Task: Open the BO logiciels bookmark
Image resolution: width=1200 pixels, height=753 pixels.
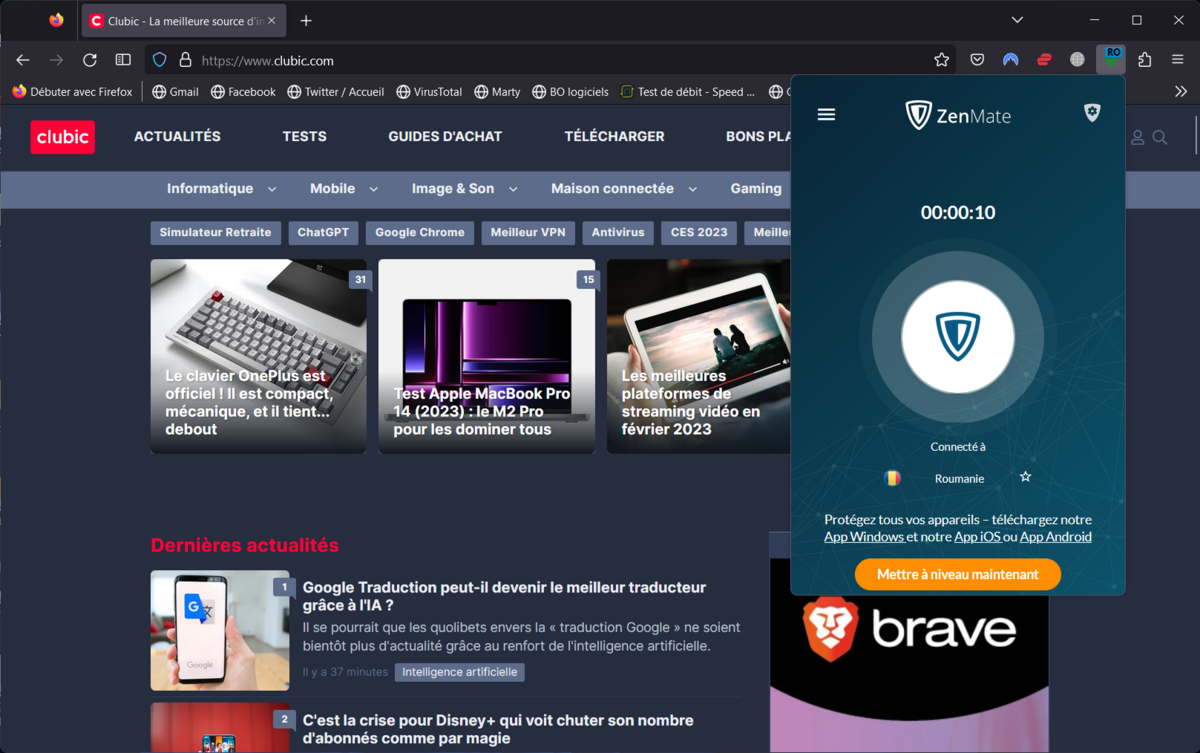Action: pos(570,91)
